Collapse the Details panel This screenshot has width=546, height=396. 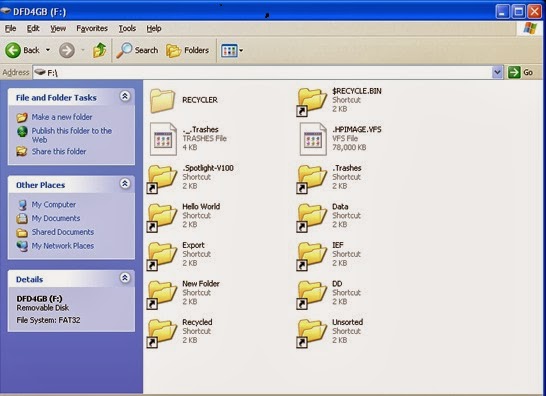[125, 278]
